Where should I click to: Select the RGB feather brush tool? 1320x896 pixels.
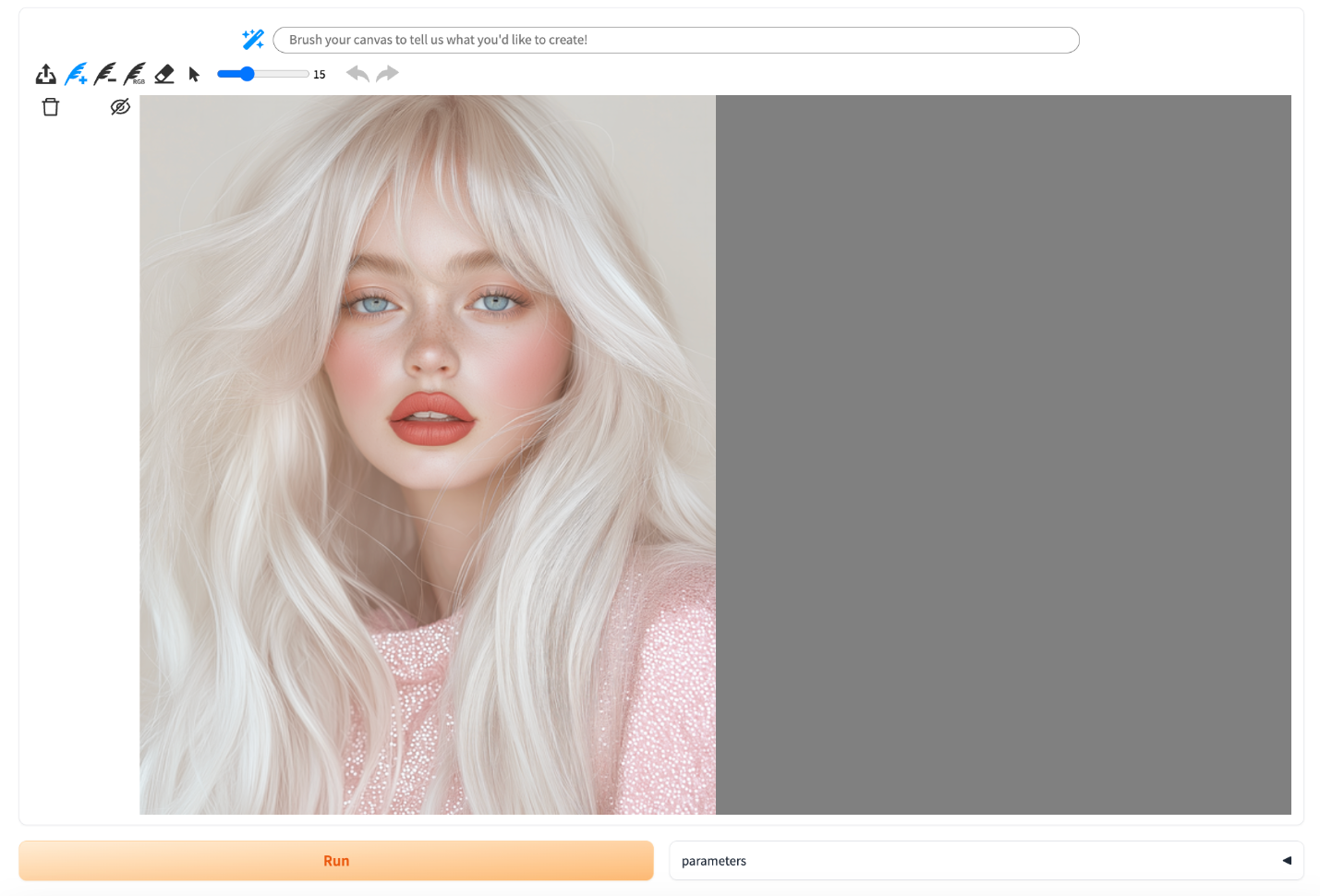coord(135,74)
